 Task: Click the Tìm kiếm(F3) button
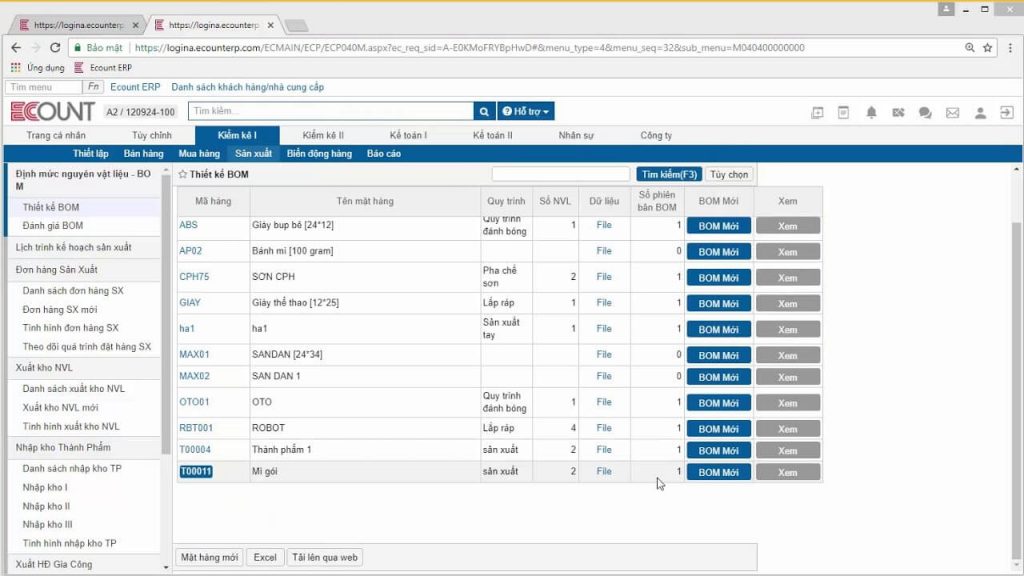click(x=669, y=174)
